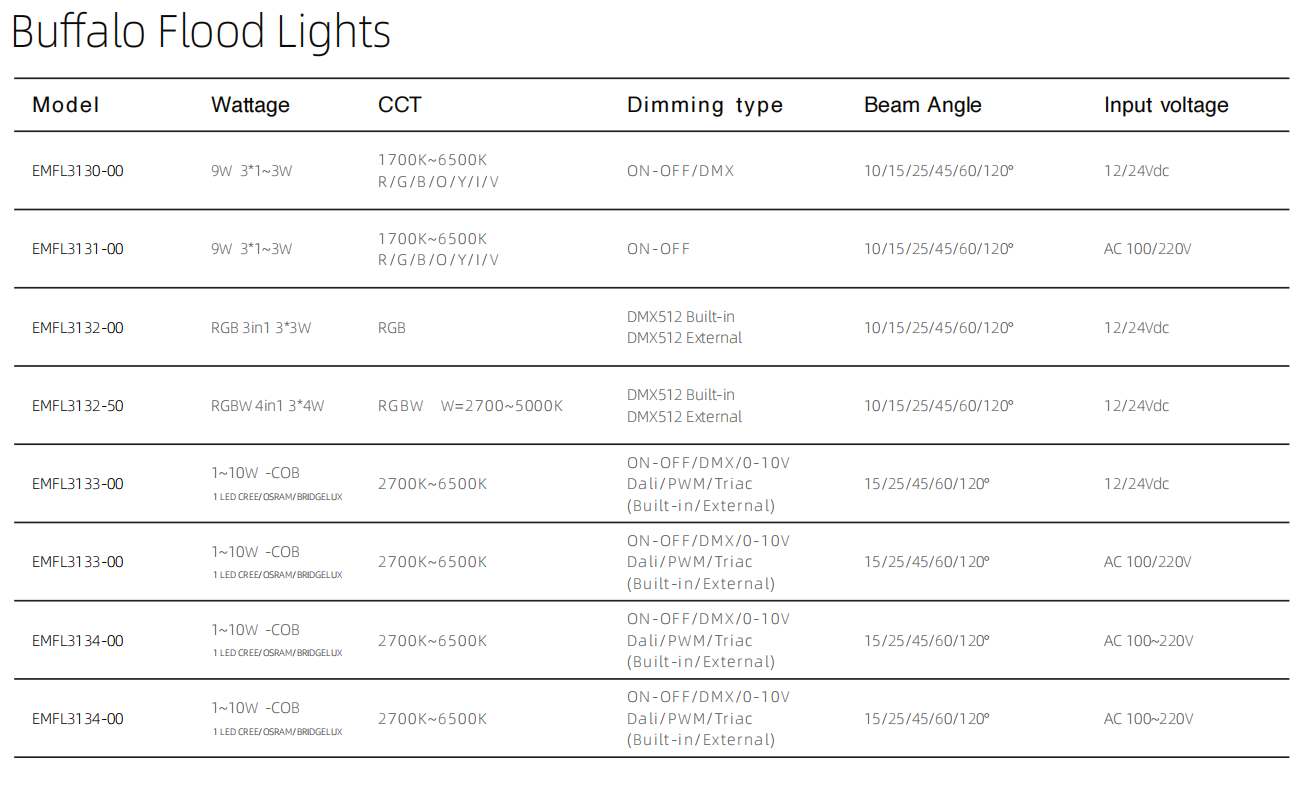Screen dimensions: 1307x785
Task: Click the RGBW W=2700~5000K CCT cell
Action: [470, 406]
